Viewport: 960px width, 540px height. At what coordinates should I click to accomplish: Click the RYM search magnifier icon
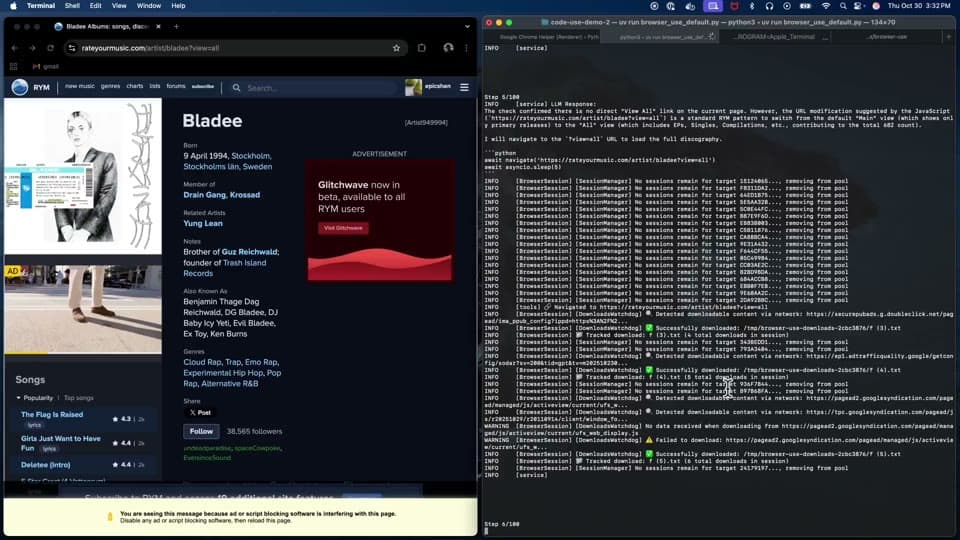pos(236,88)
